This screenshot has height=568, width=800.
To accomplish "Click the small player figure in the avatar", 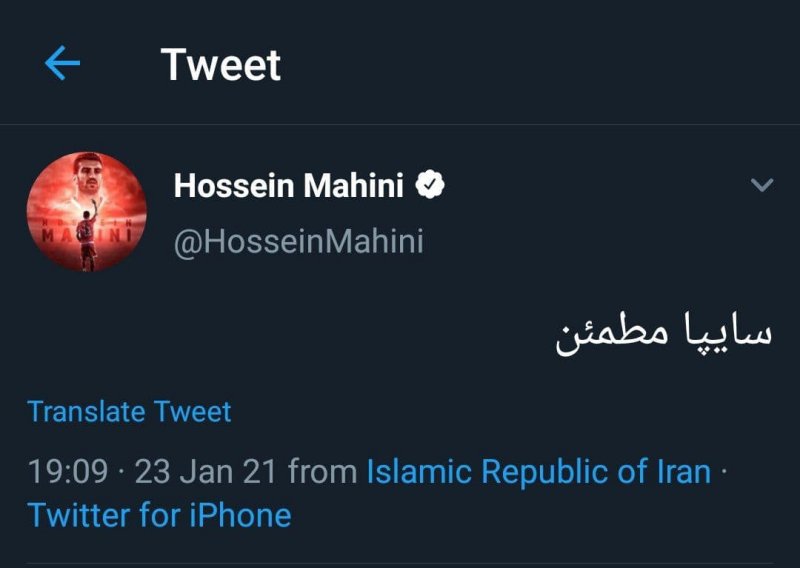I will [x=87, y=250].
